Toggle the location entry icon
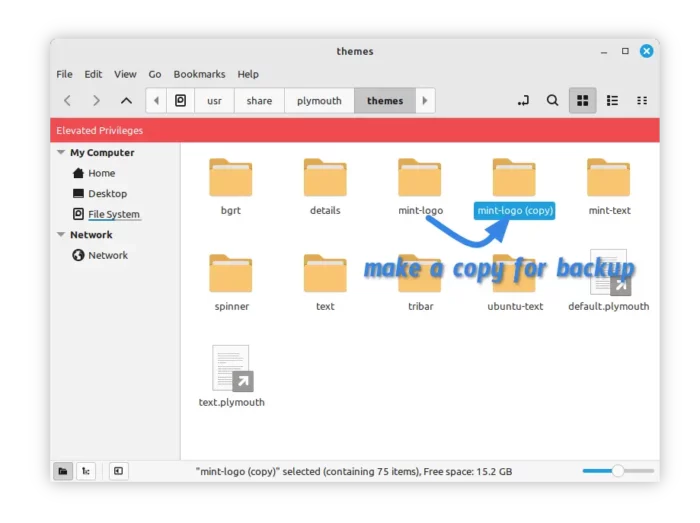 [x=523, y=101]
